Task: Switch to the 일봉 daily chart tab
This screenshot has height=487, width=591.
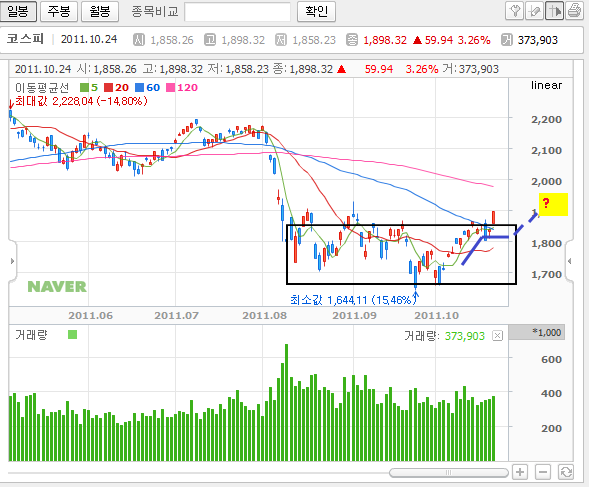Action: [18, 11]
